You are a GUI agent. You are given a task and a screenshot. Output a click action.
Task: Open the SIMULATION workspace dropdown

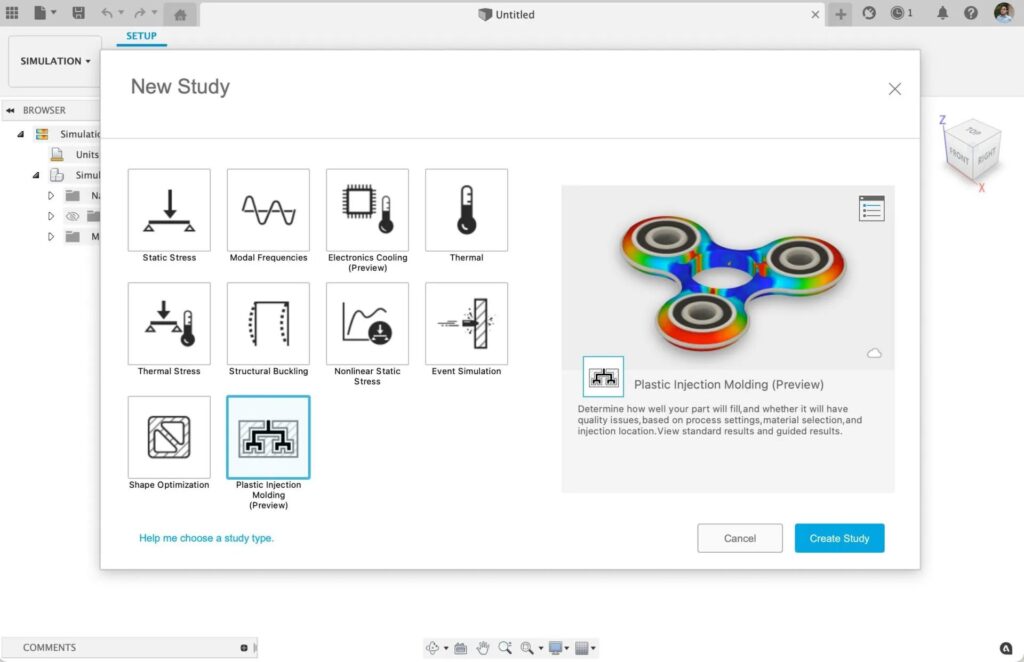coord(56,61)
